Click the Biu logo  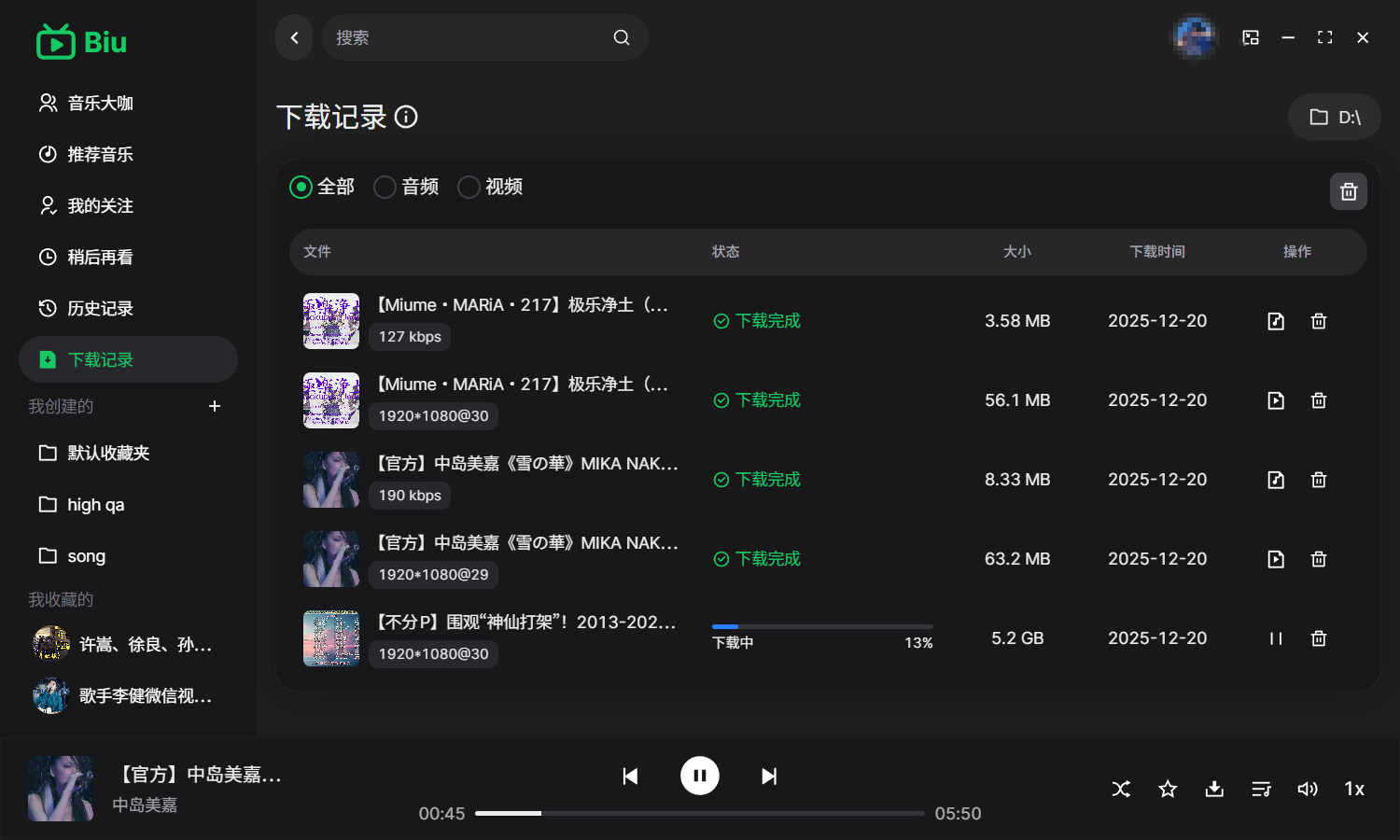click(x=81, y=42)
